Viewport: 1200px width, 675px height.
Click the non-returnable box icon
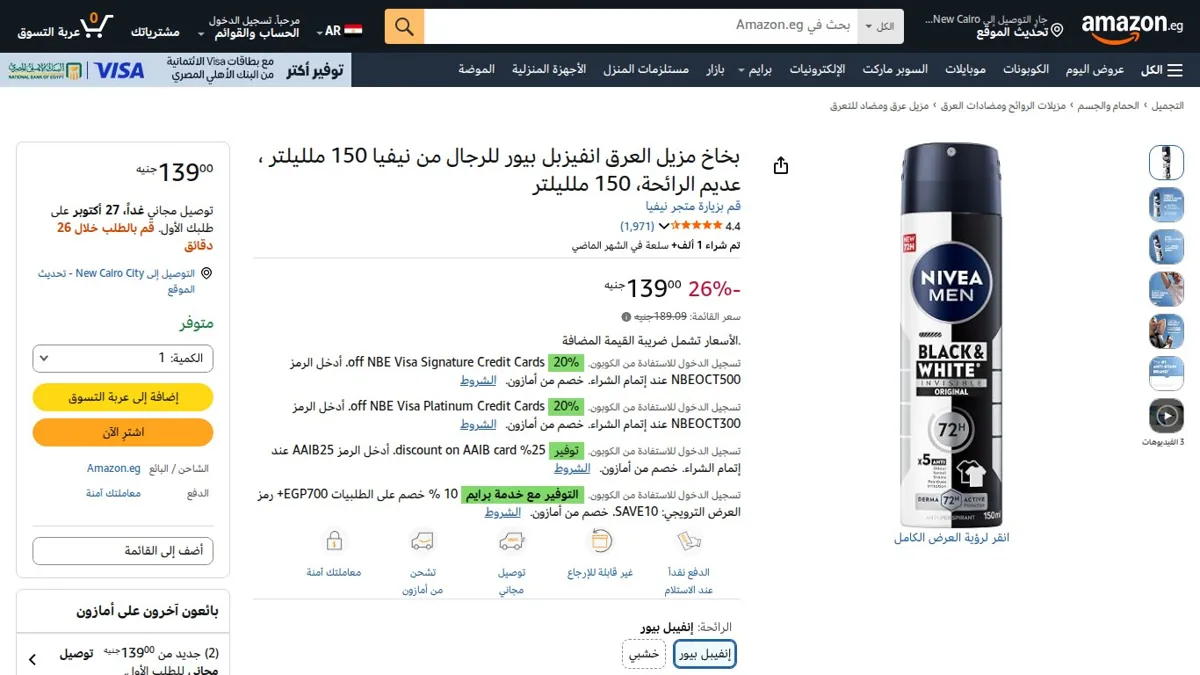coord(600,541)
